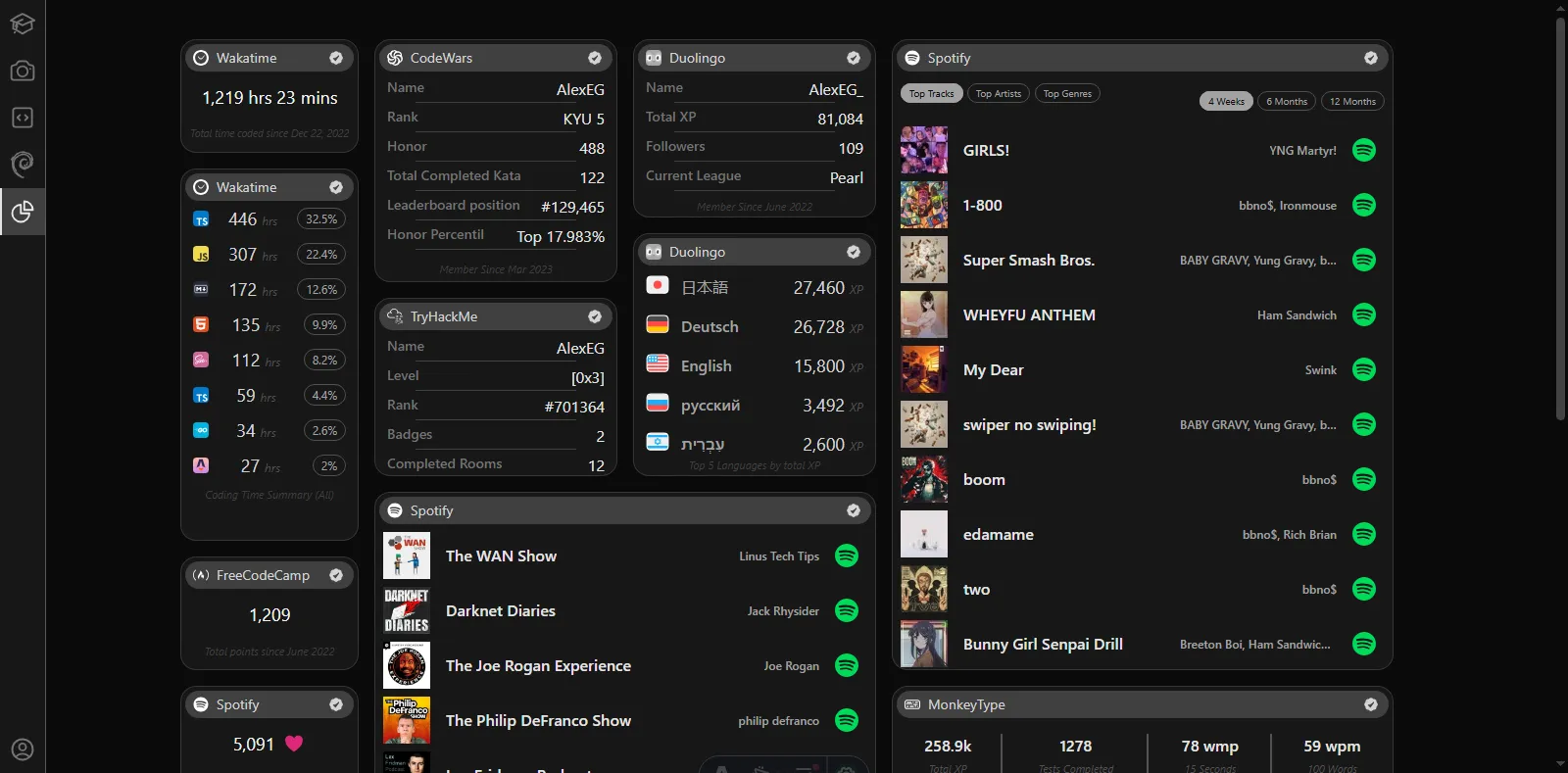1568x773 pixels.
Task: Switch to the Top Genres tab
Action: 1067,93
